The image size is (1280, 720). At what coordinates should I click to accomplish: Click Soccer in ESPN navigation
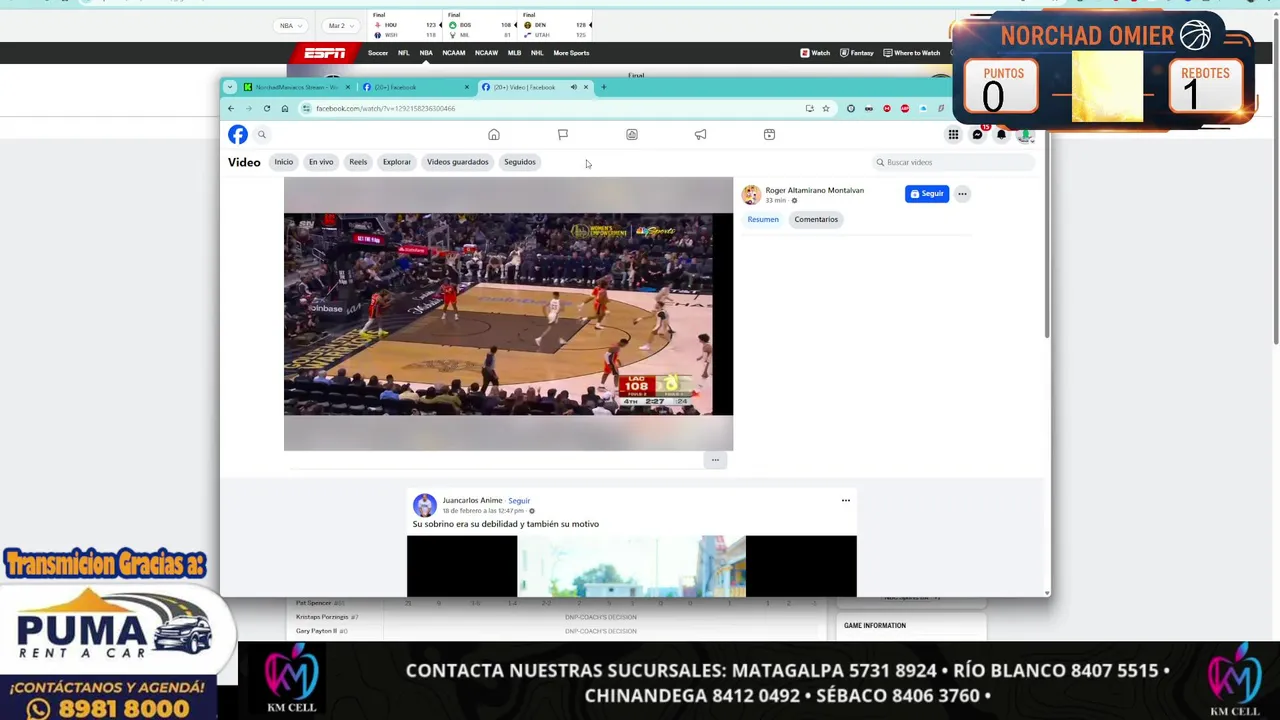pyautogui.click(x=378, y=53)
